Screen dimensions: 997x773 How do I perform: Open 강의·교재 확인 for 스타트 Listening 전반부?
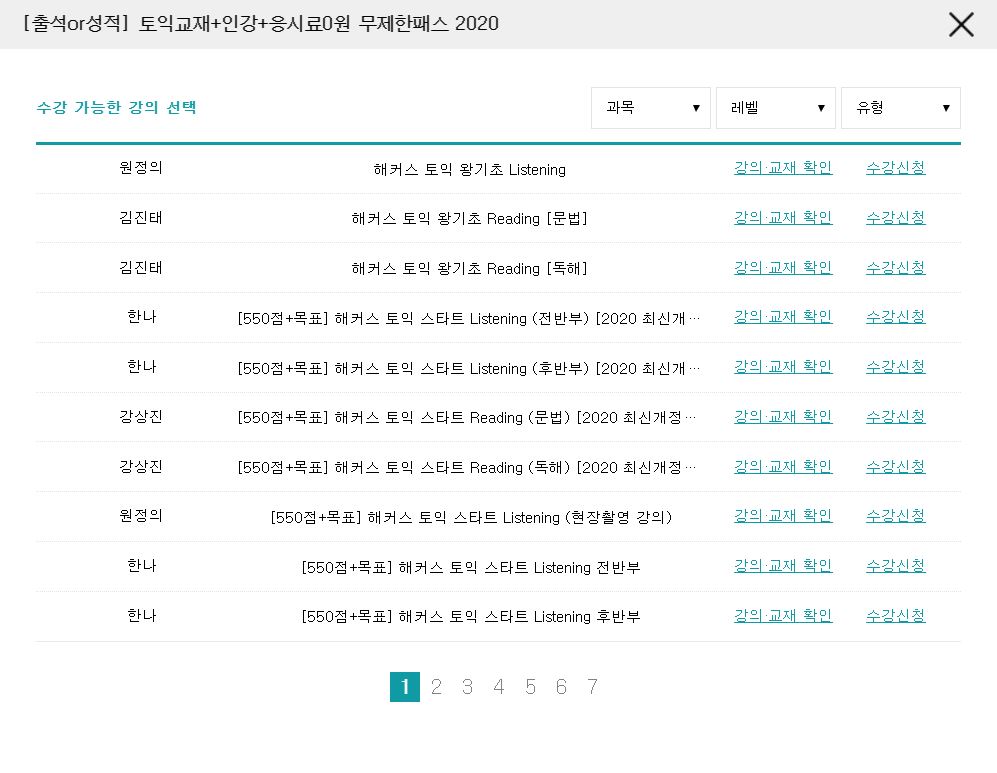tap(783, 566)
